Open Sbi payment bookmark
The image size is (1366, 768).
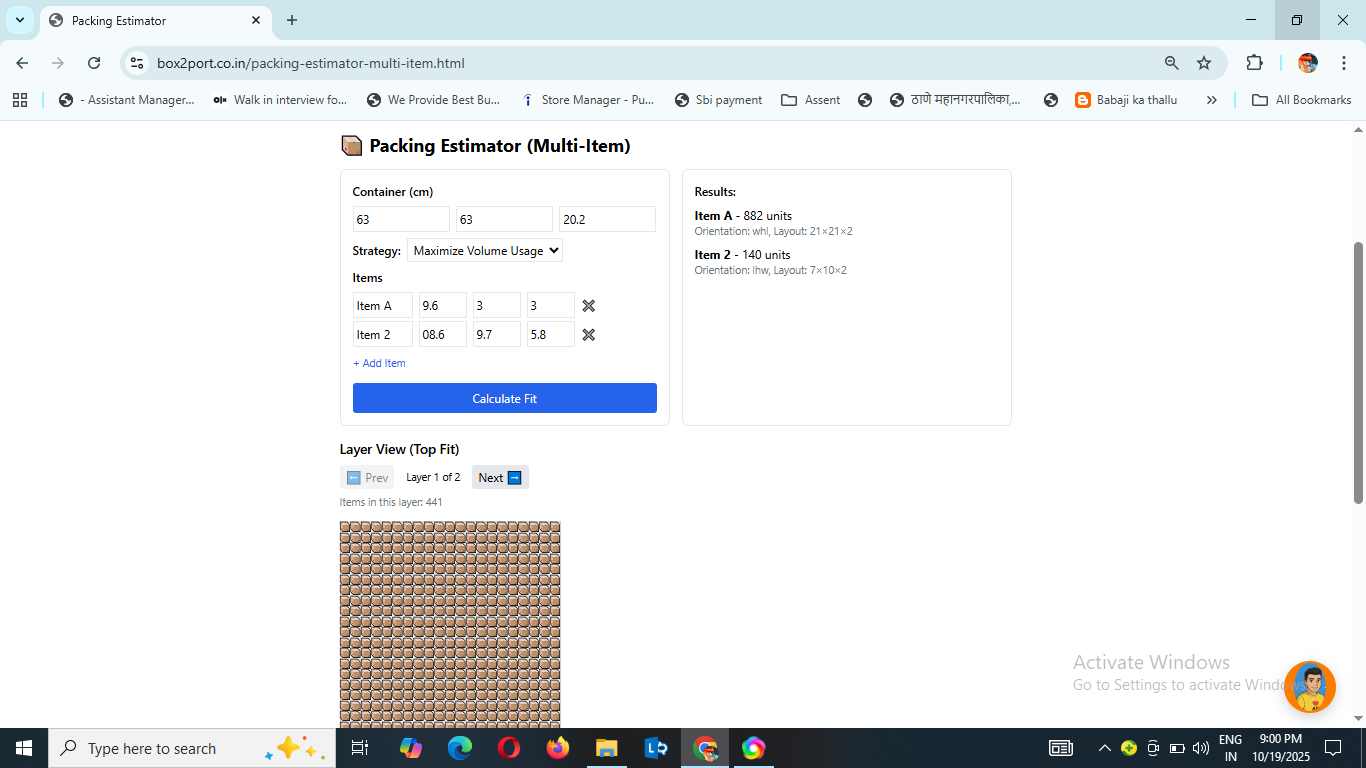coord(718,100)
